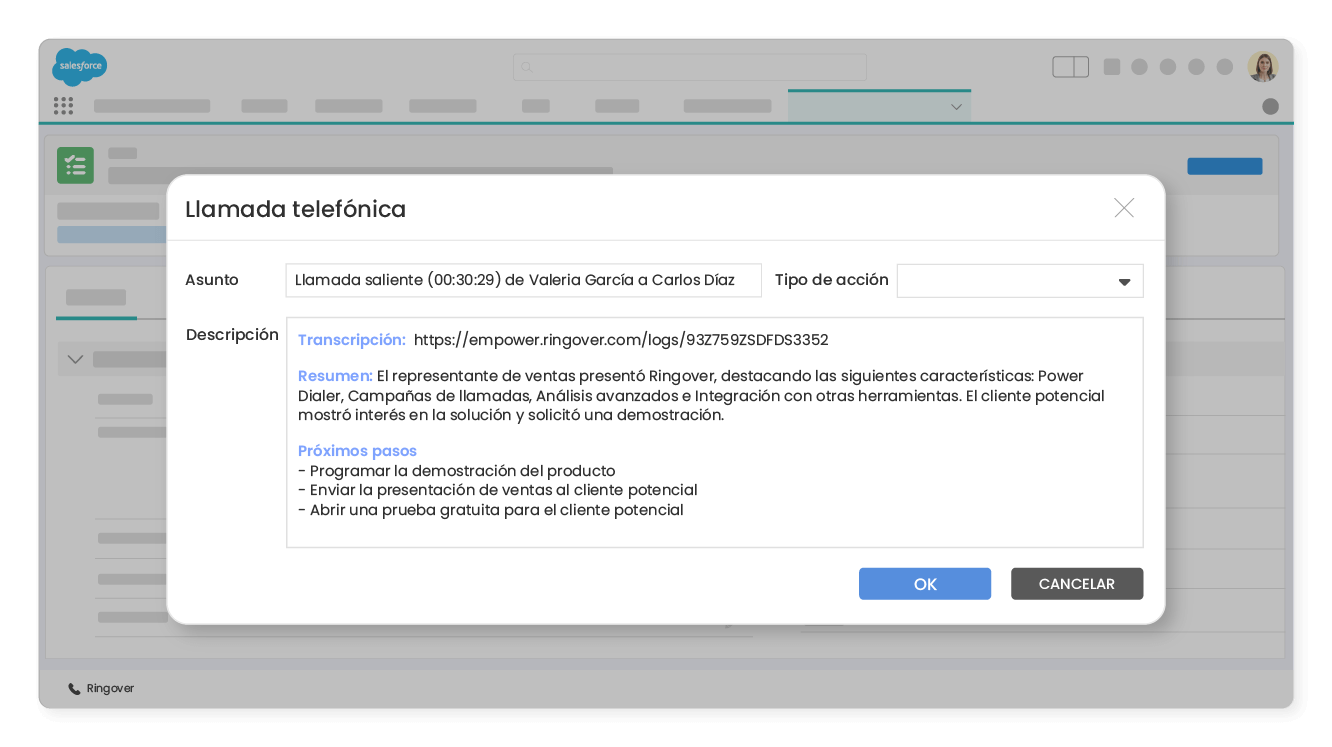Click the gray square icon in the top bar
Screen dimensions: 1332x747
(1111, 66)
